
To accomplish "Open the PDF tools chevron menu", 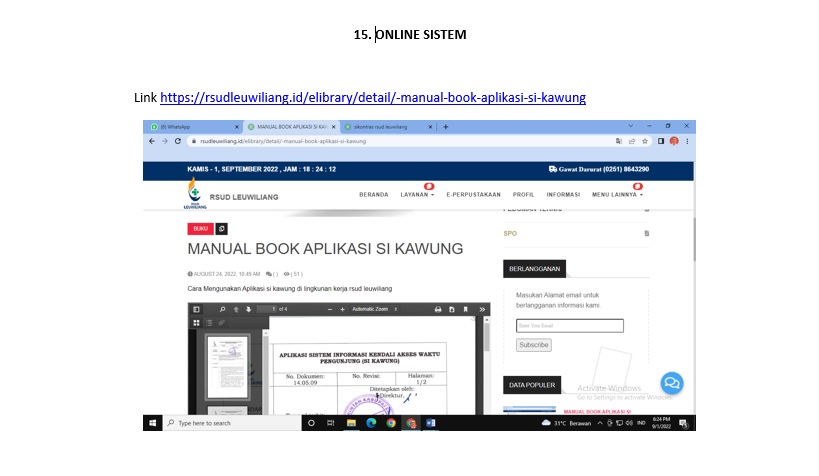I will (x=483, y=310).
